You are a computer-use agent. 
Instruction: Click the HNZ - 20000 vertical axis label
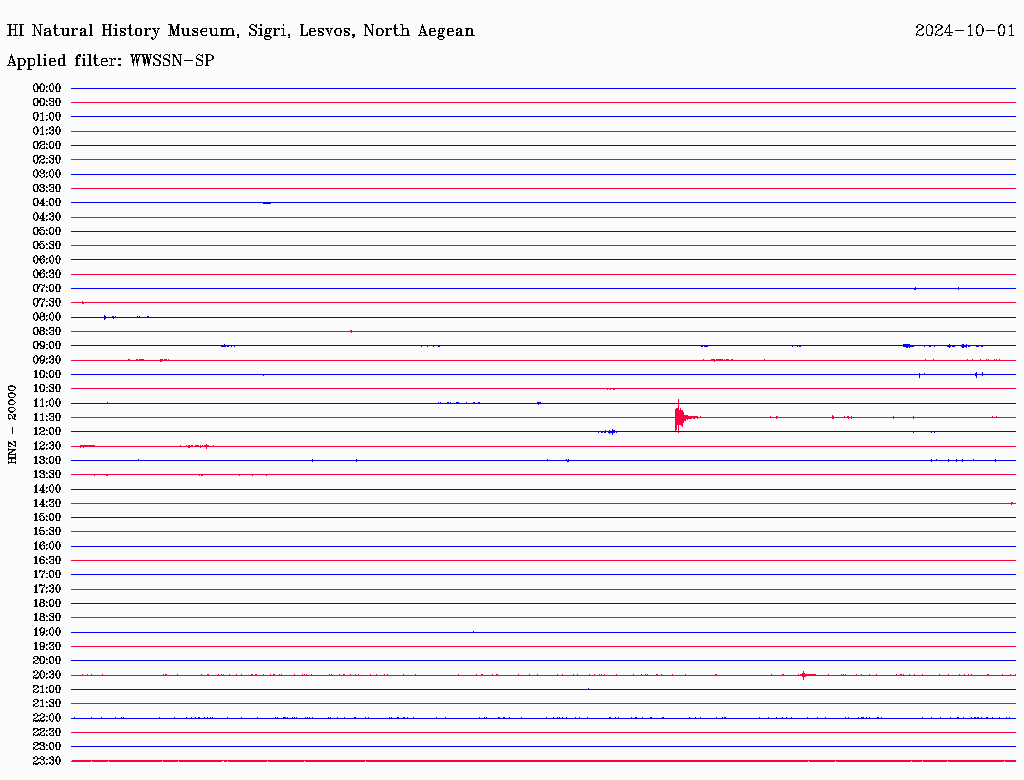(x=13, y=424)
